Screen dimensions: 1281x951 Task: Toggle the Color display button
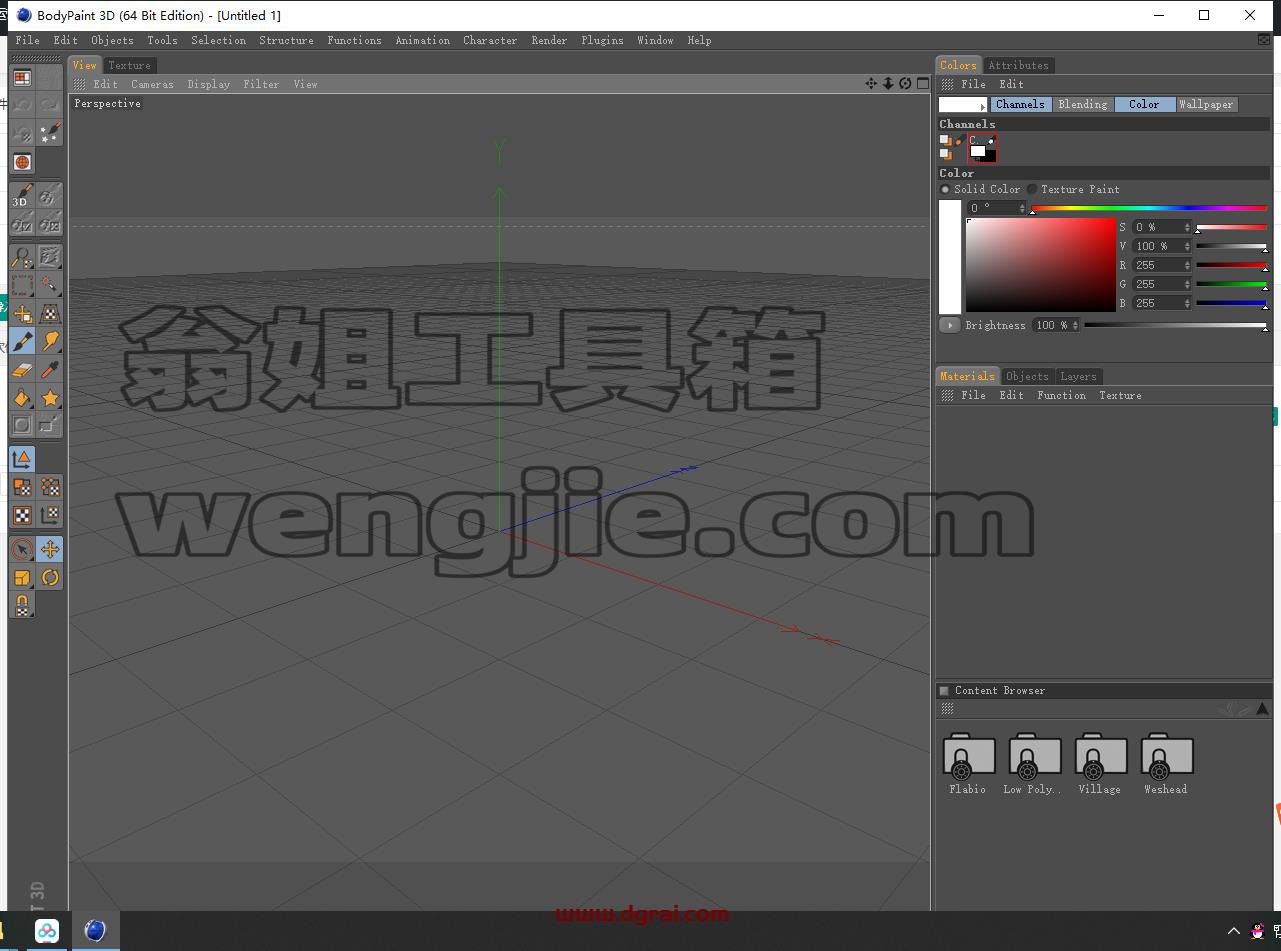click(1145, 104)
